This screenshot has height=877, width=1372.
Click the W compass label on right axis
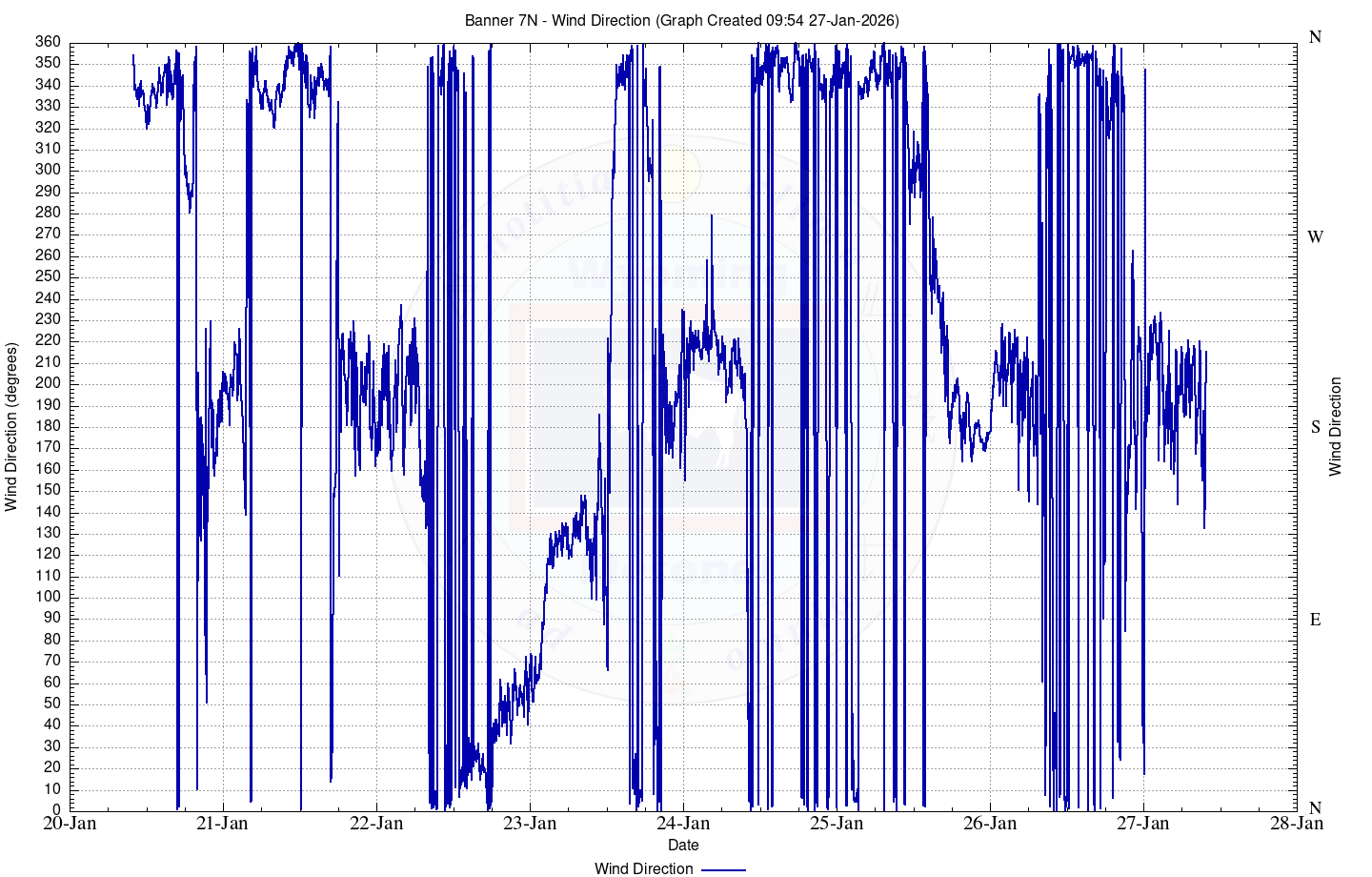coord(1315,236)
